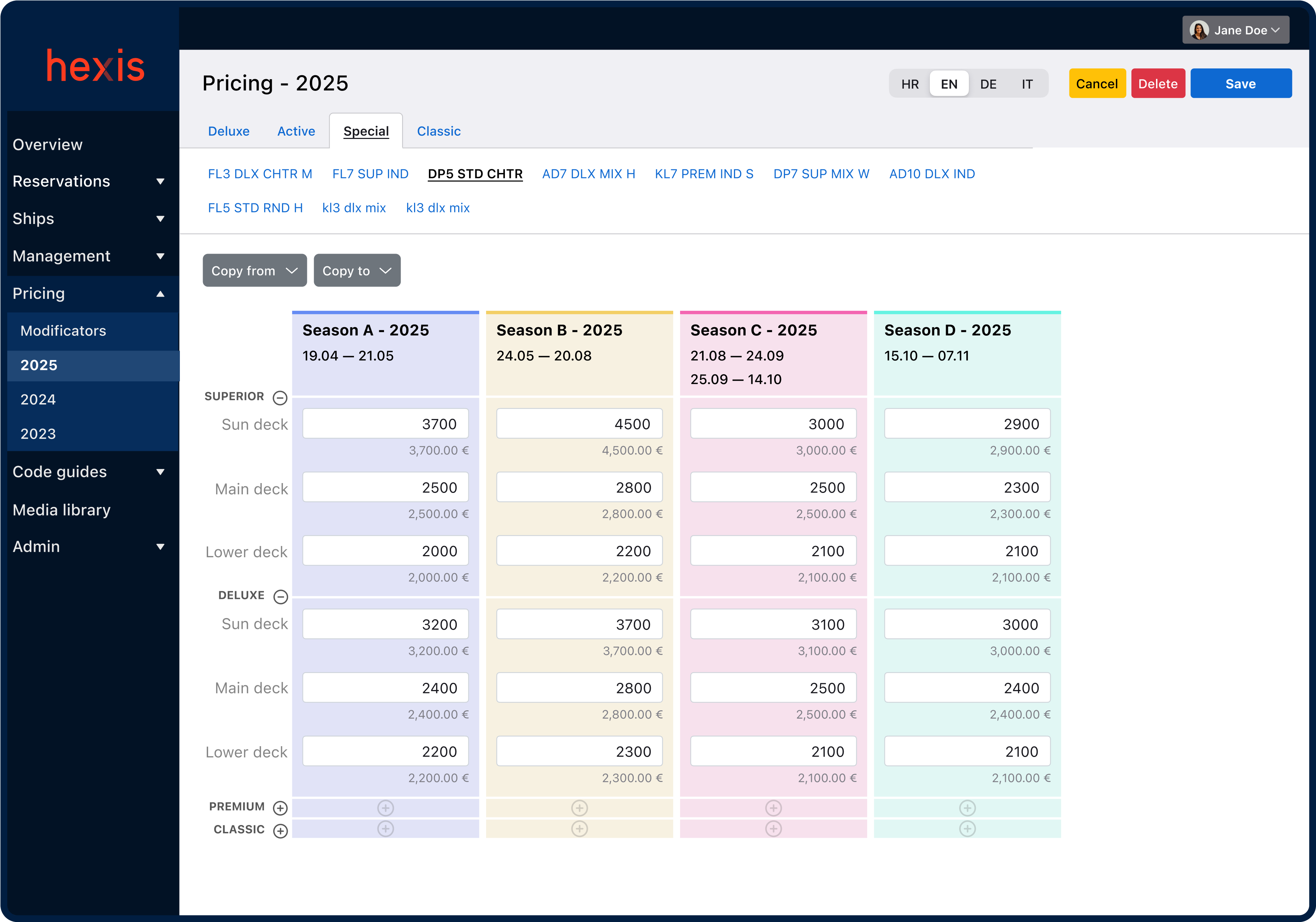This screenshot has height=922, width=1316.
Task: Collapse the DELUXE category minus icon
Action: pyautogui.click(x=280, y=597)
